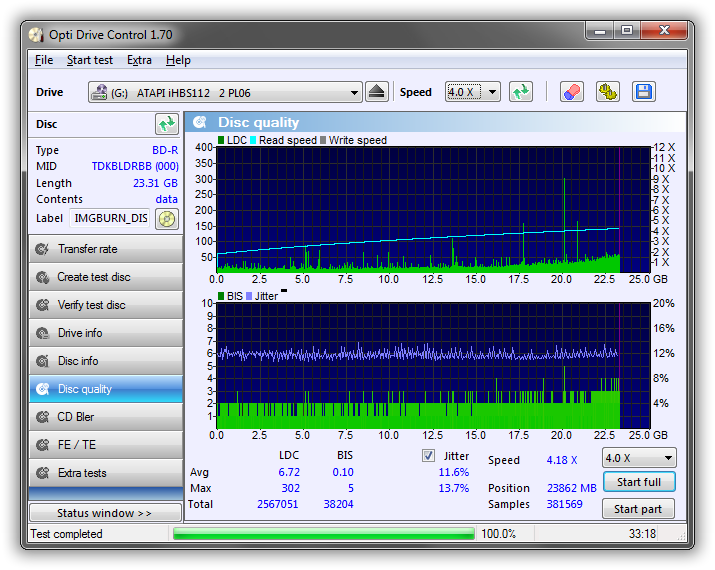Select the FE / TE label

(x=77, y=445)
